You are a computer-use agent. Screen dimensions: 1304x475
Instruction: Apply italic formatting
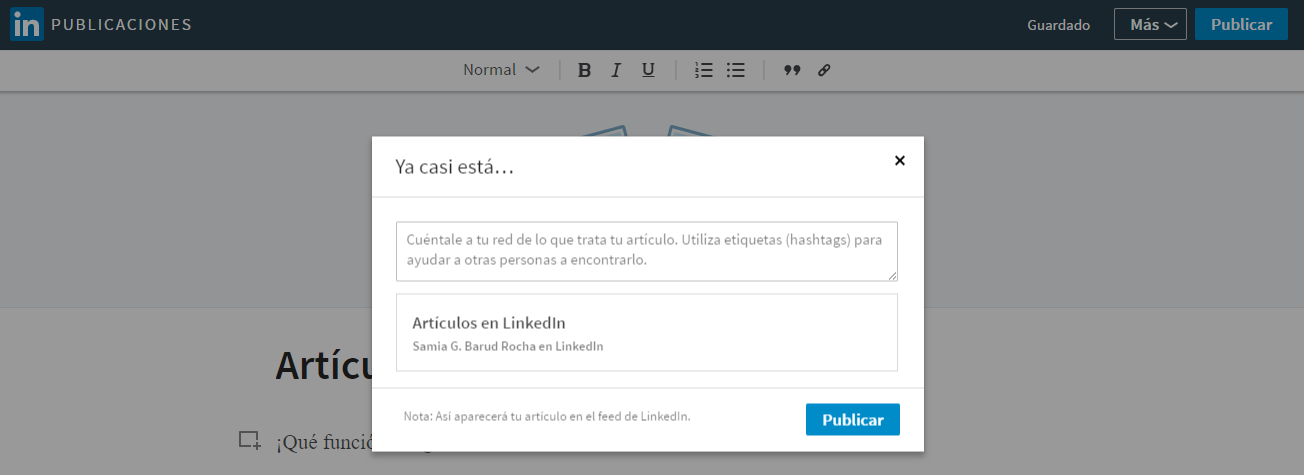click(x=616, y=70)
